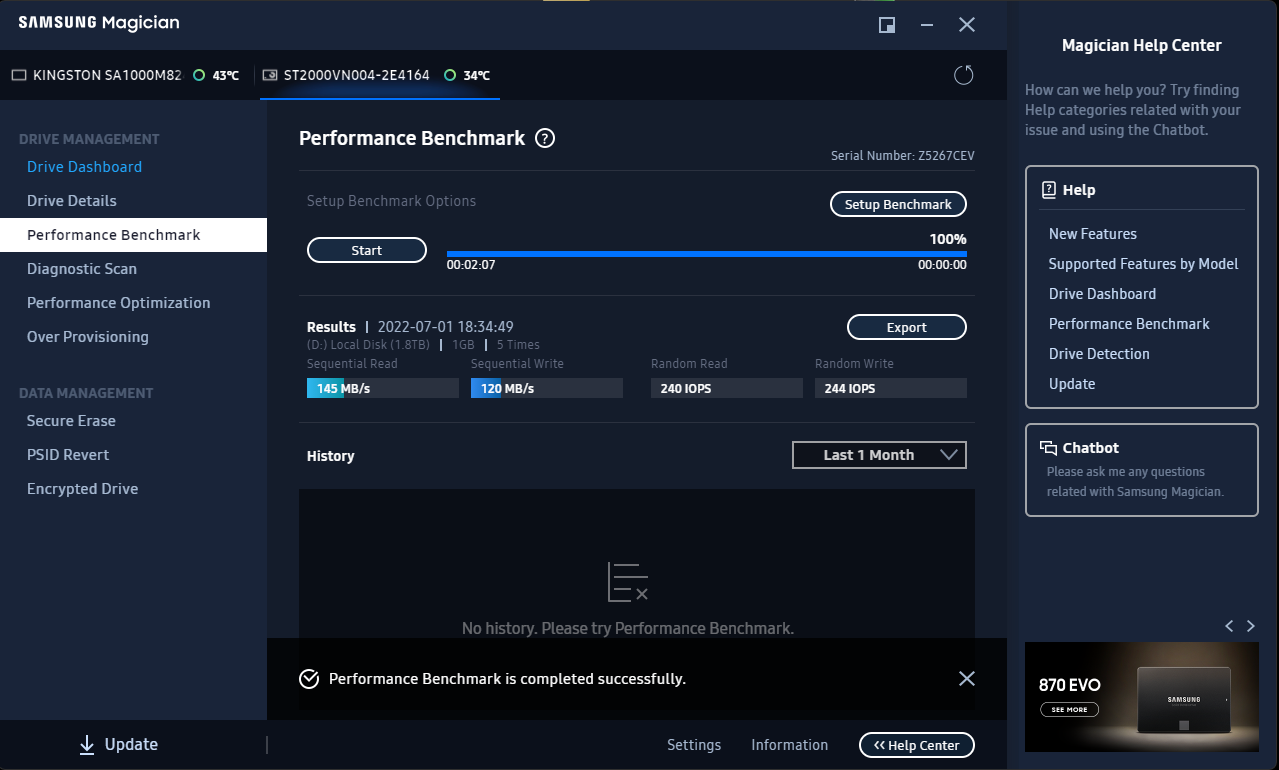Click the Chatbot icon

point(1048,448)
